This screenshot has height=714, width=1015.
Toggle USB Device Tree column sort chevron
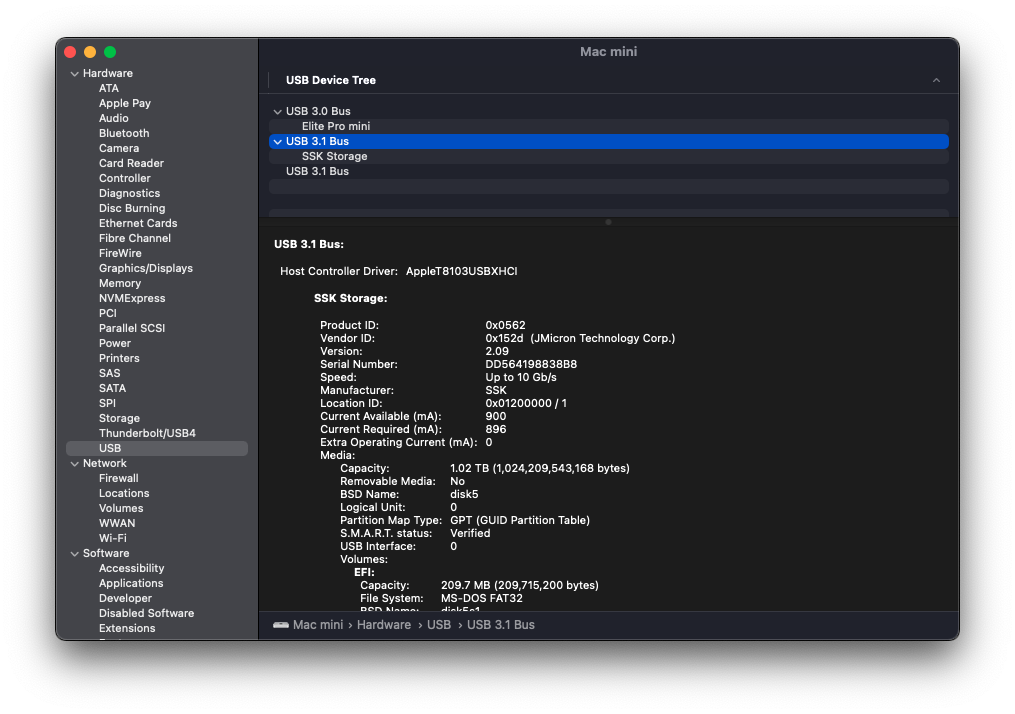(936, 80)
